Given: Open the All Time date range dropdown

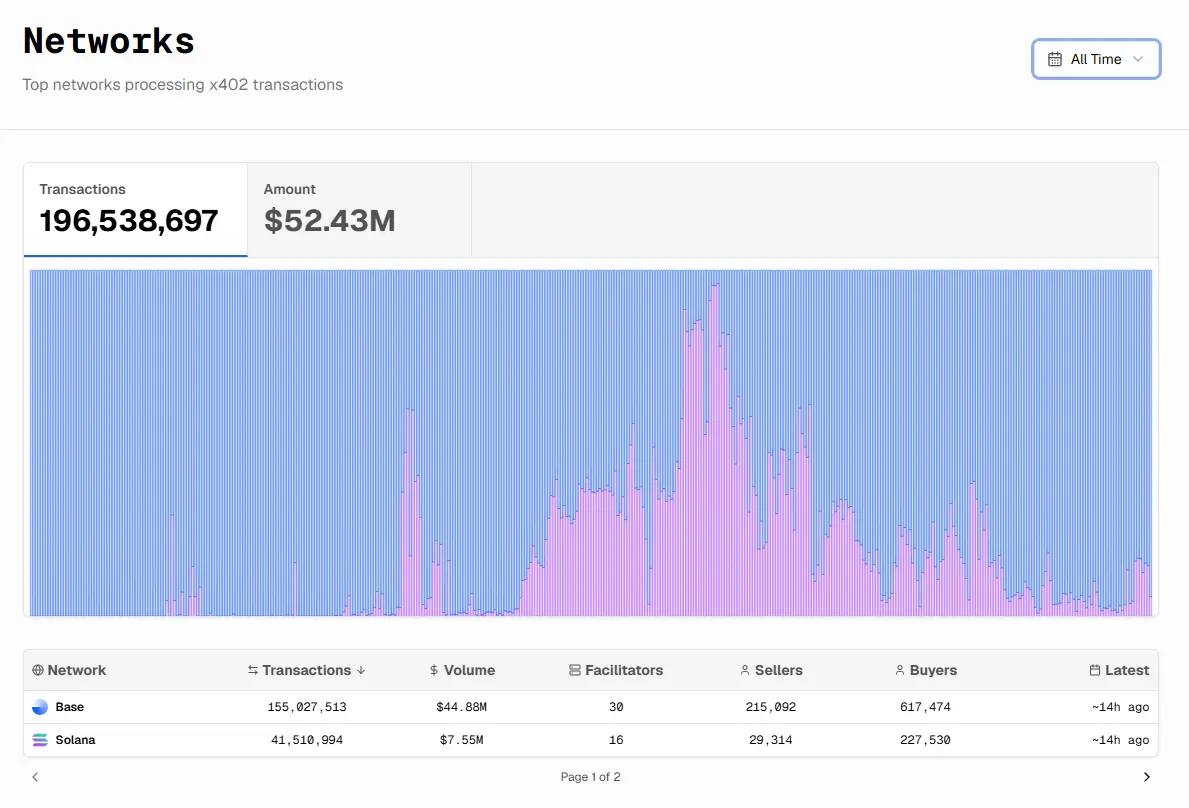Looking at the screenshot, I should pyautogui.click(x=1096, y=59).
